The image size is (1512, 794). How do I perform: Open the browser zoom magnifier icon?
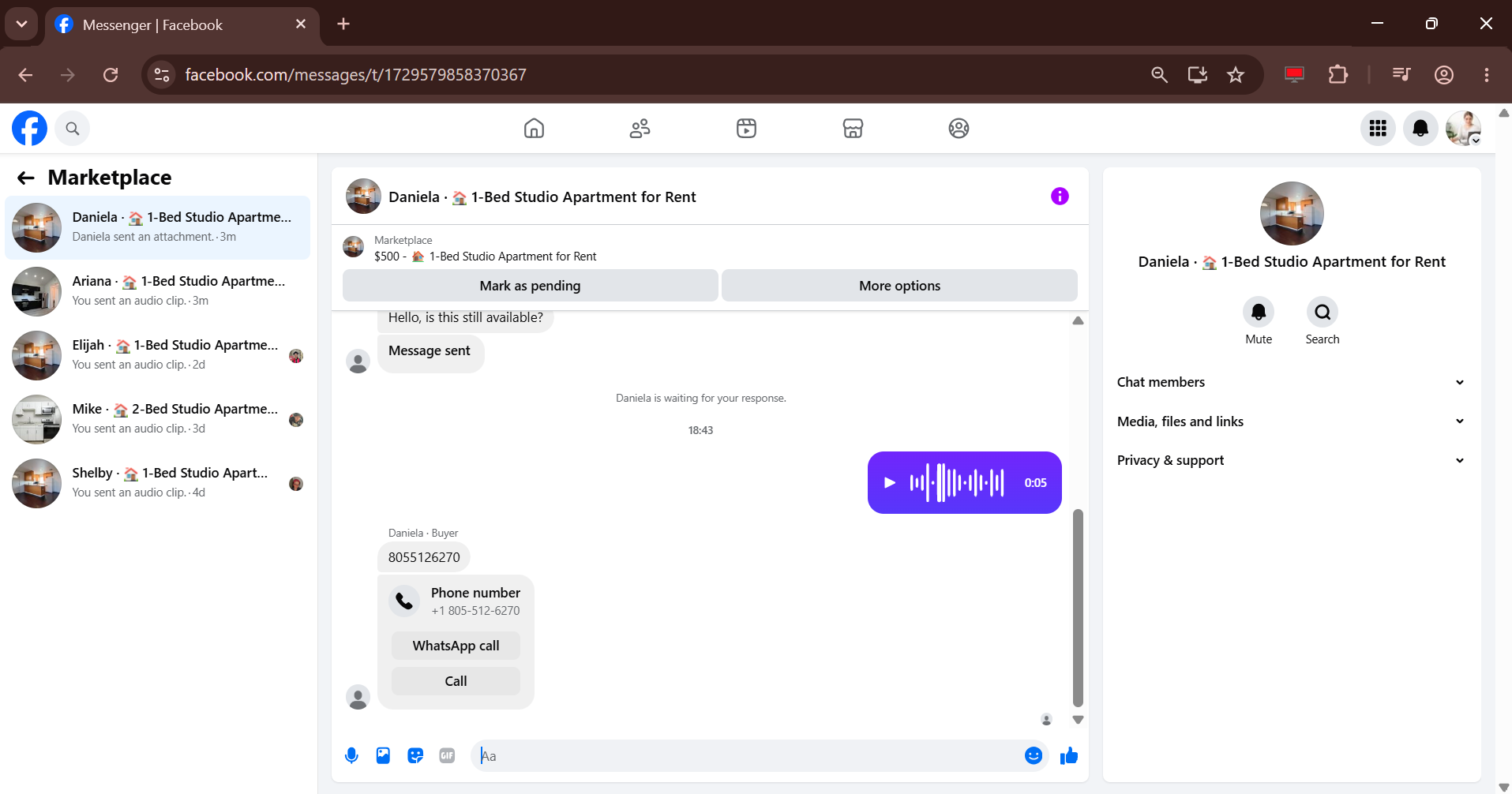tap(1159, 75)
